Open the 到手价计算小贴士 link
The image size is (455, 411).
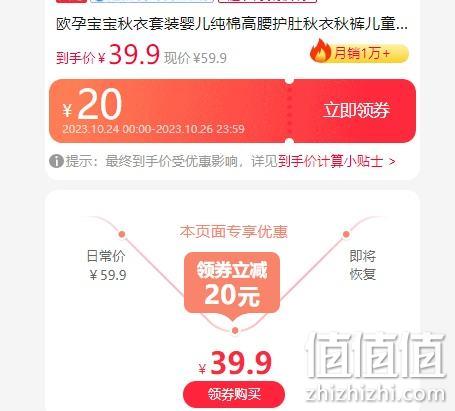331,162
